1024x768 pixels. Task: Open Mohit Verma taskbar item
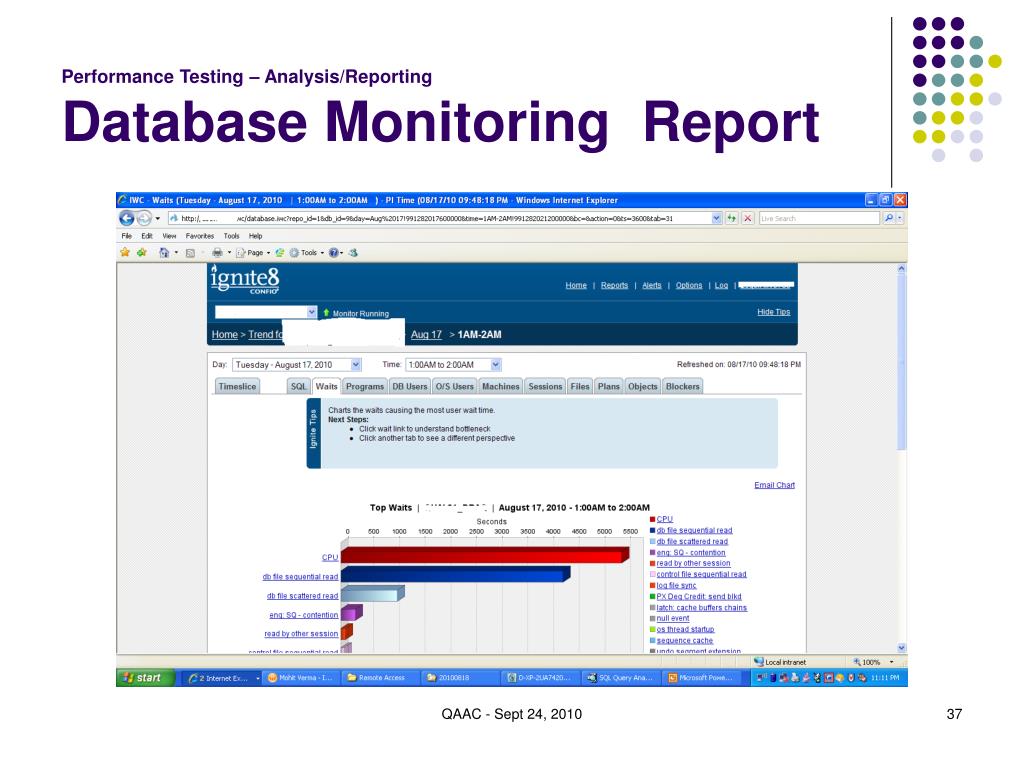tap(300, 678)
